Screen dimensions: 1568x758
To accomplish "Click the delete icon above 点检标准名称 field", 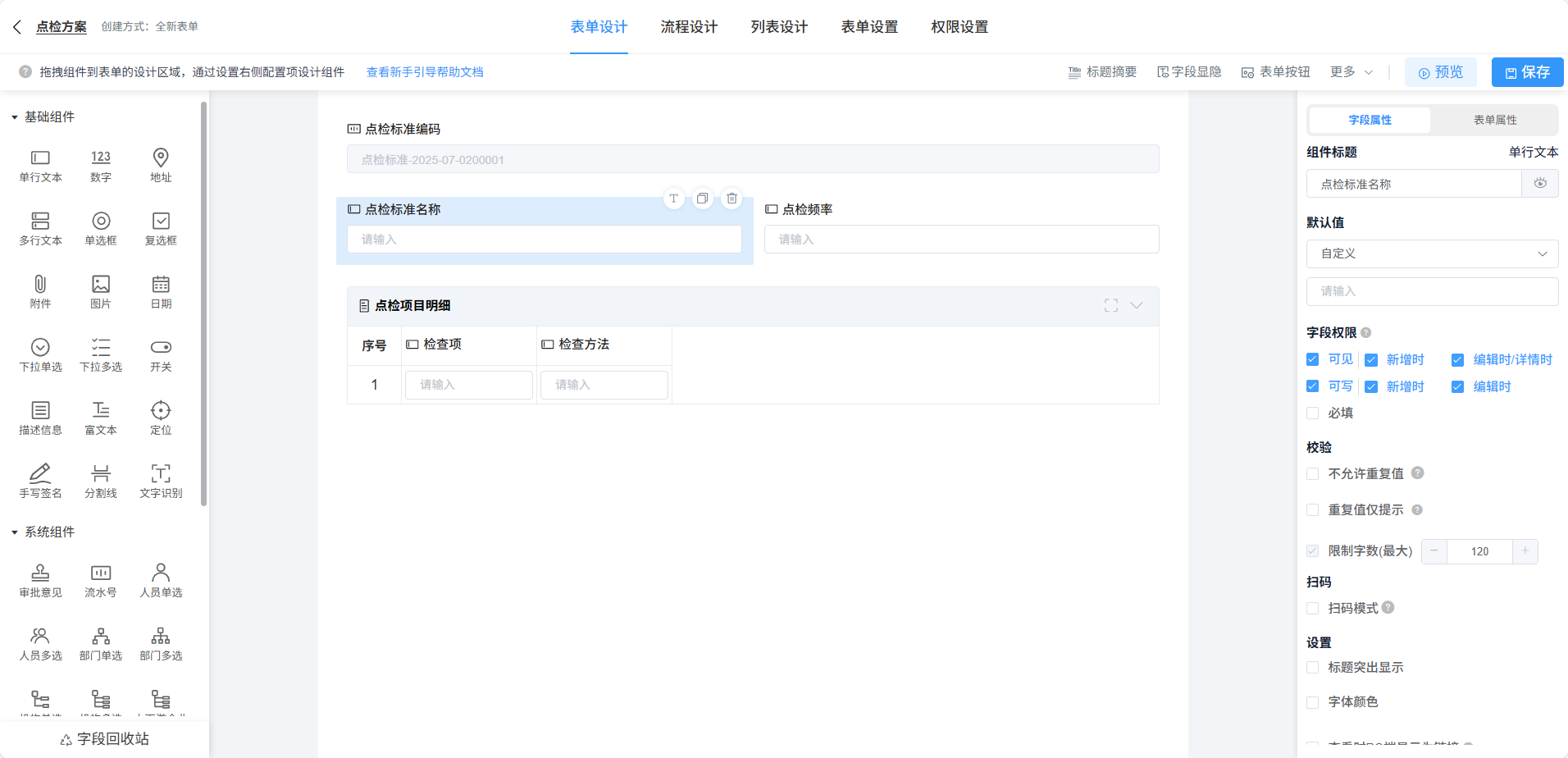I will coord(732,199).
